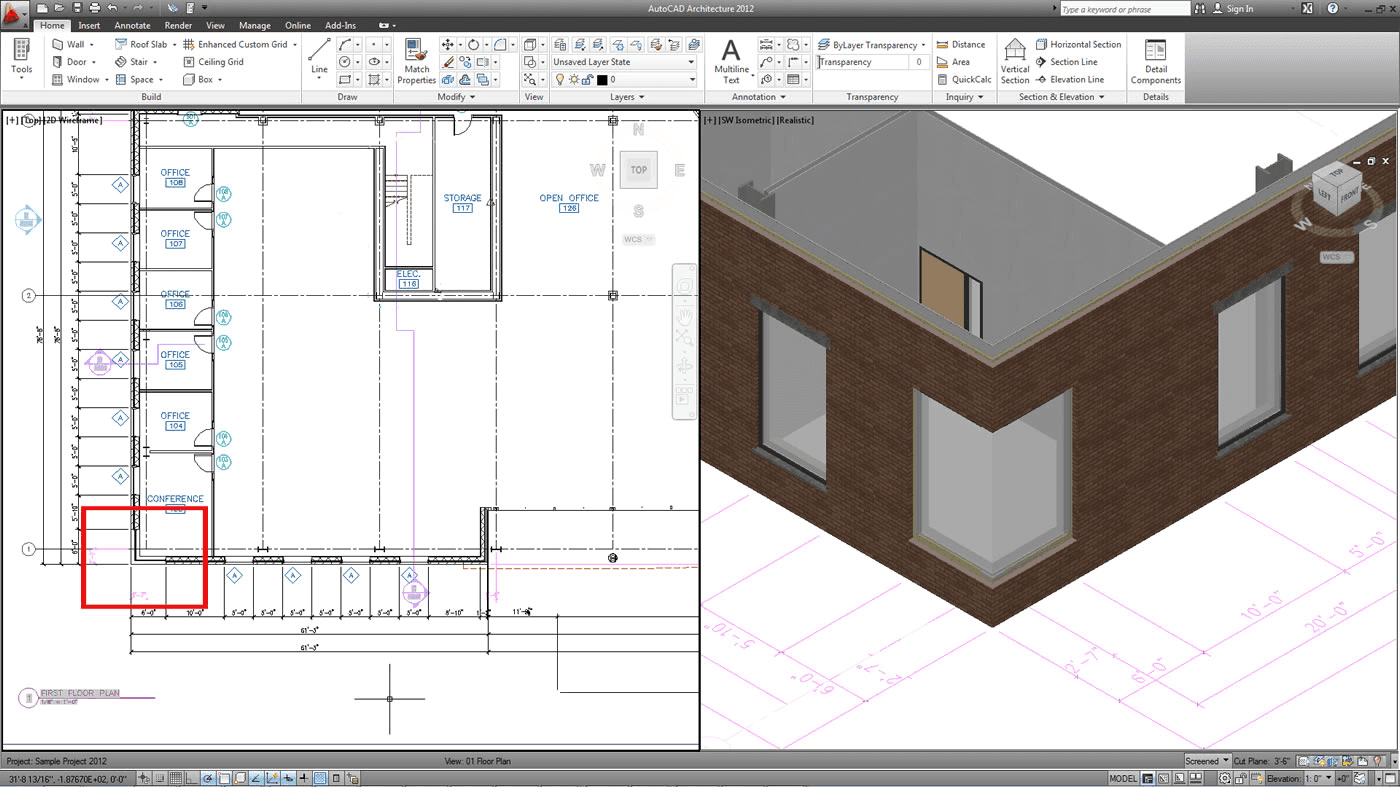Click Sign In link

1239,9
